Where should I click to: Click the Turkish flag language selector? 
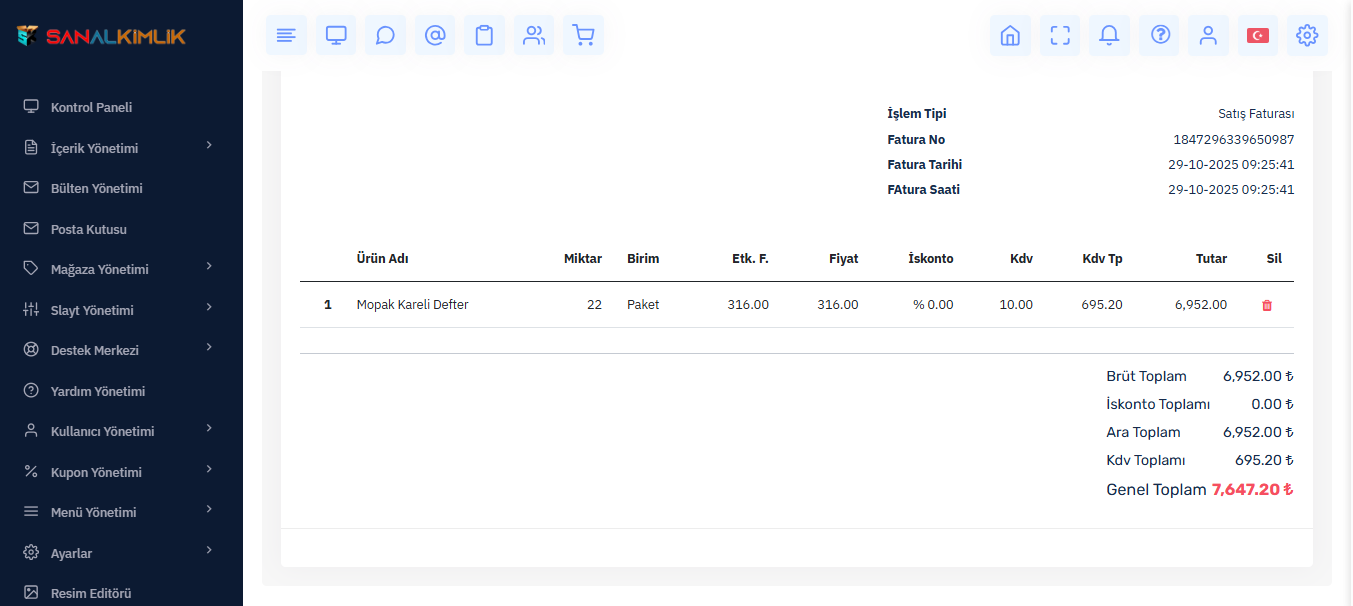coord(1257,36)
